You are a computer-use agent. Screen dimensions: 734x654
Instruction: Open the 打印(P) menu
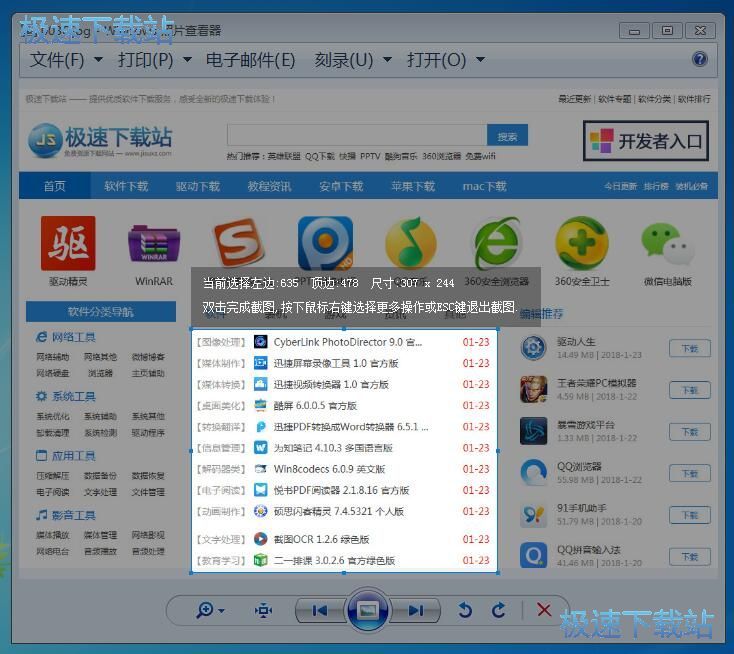tap(154, 60)
